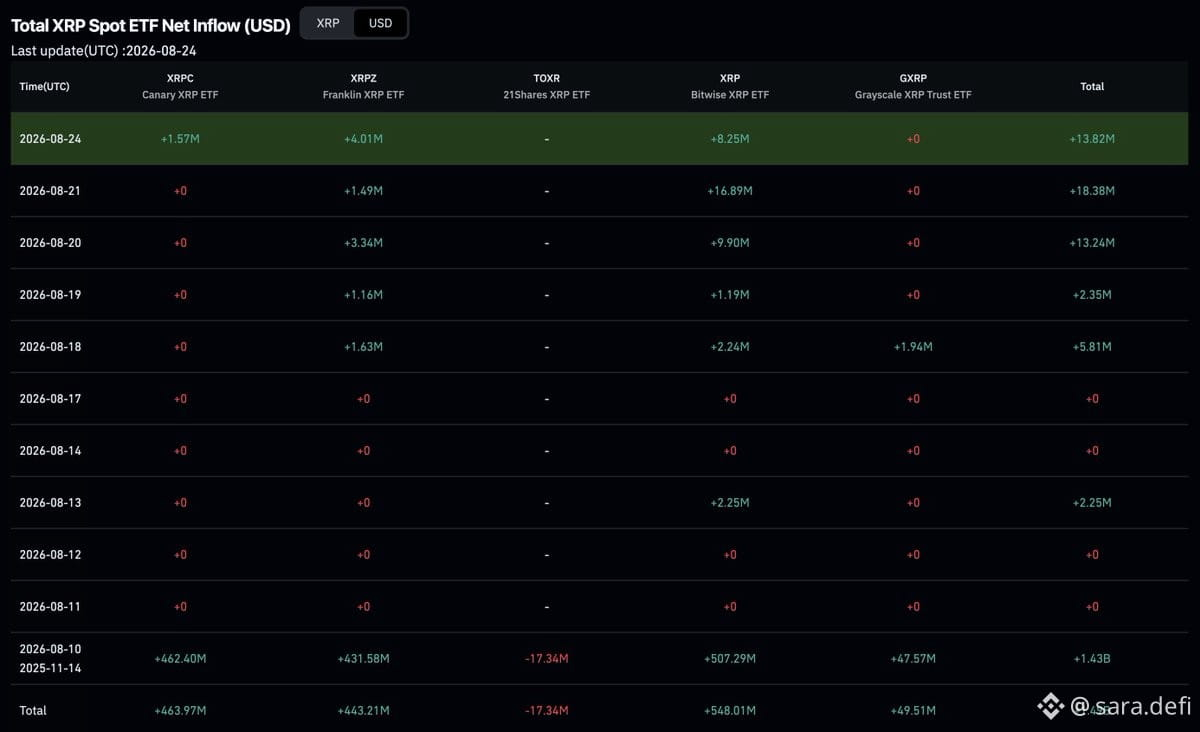Click the +548.01M Bitwise total
1200x732 pixels.
click(730, 711)
